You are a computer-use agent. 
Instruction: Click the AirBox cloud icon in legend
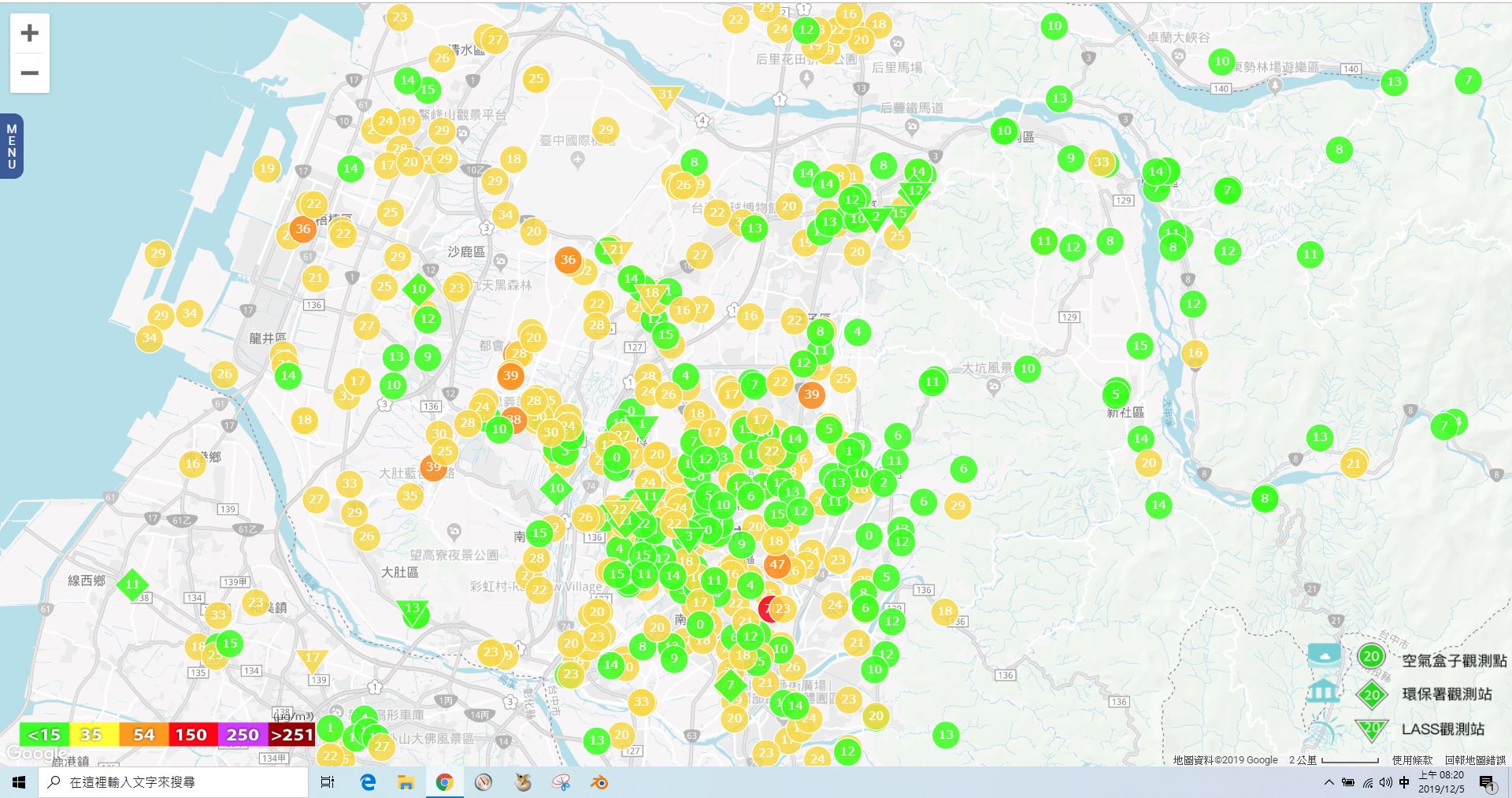(1324, 655)
